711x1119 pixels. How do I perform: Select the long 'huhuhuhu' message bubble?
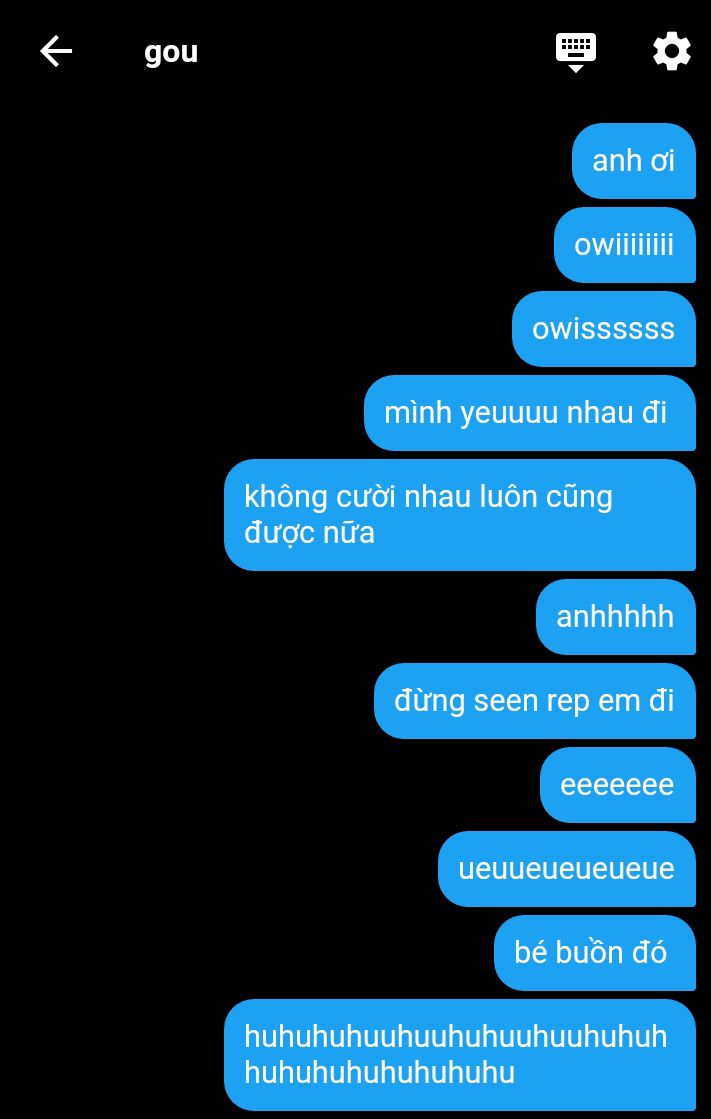click(x=460, y=1055)
